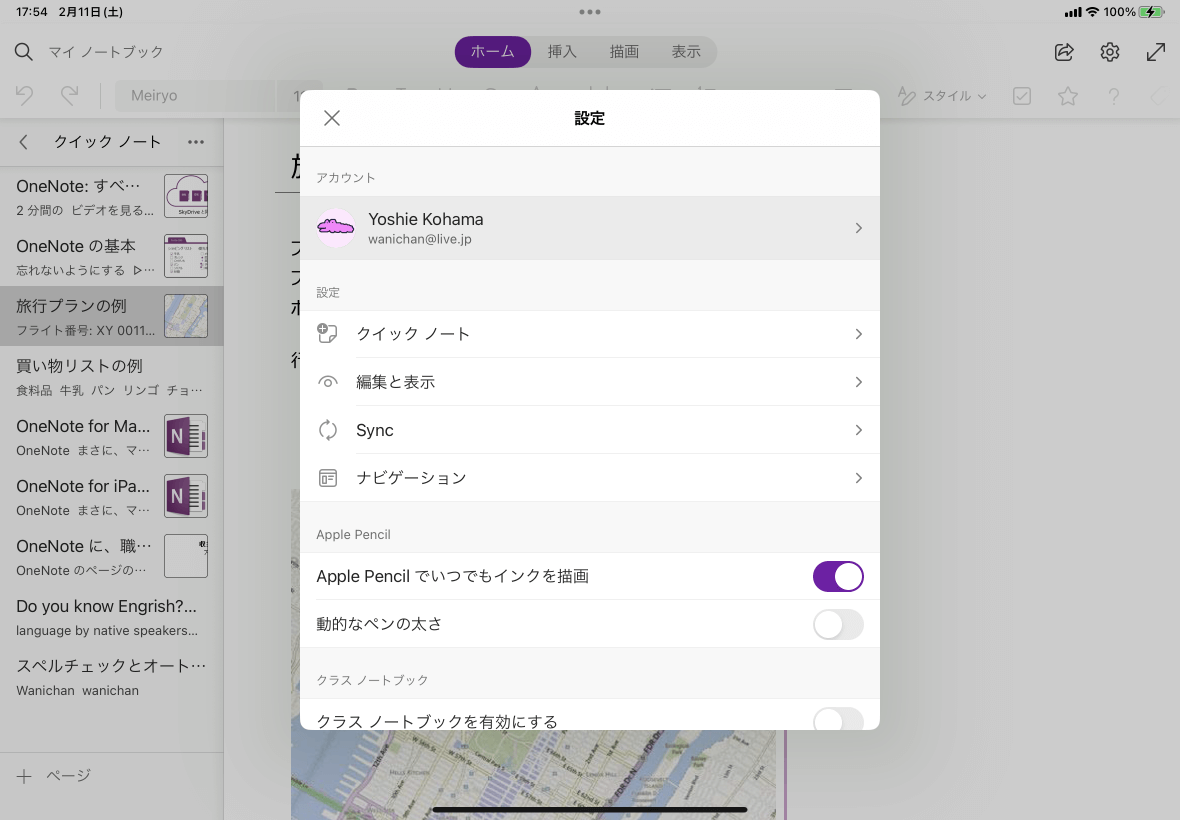Viewport: 1180px width, 820px height.
Task: Open the OneNote に、職… page
Action: 111,557
